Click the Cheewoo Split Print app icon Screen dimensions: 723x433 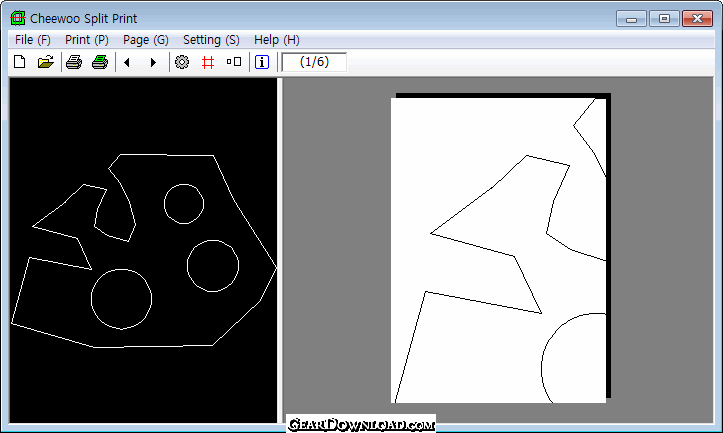click(x=16, y=18)
